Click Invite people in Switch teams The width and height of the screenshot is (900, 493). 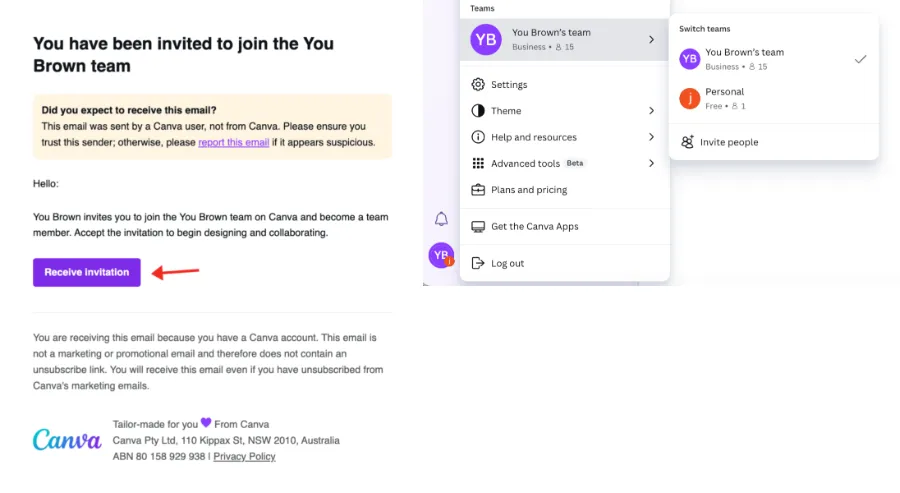pyautogui.click(x=774, y=142)
